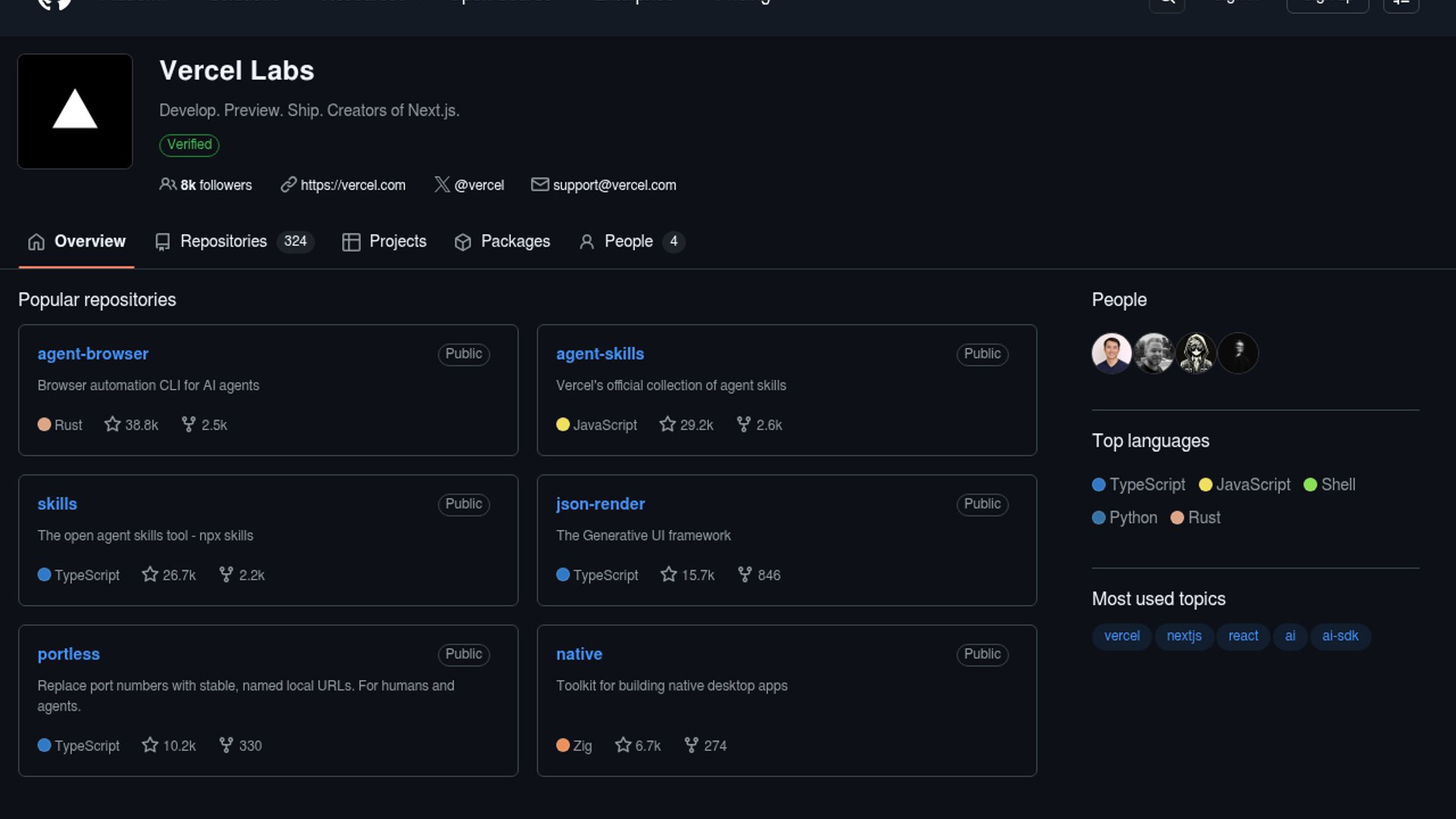Viewport: 1456px width, 819px height.
Task: Open the native repository
Action: (579, 654)
